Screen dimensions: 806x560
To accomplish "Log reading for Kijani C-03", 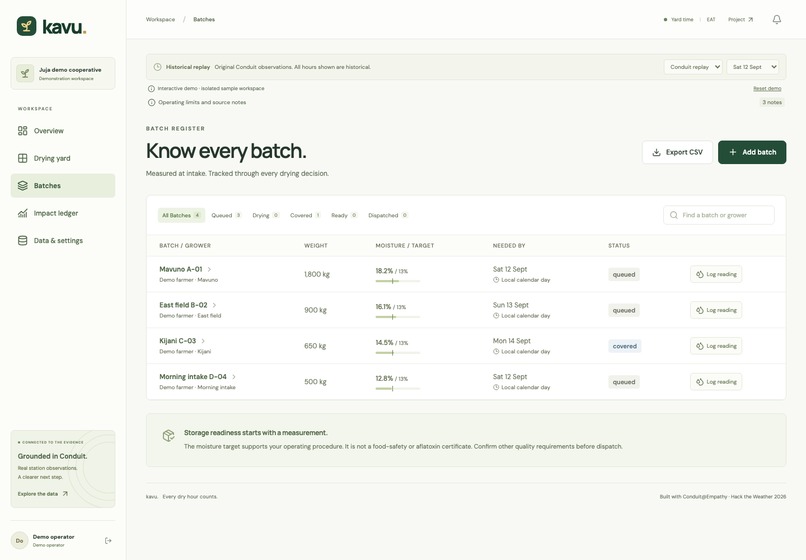I will (716, 346).
